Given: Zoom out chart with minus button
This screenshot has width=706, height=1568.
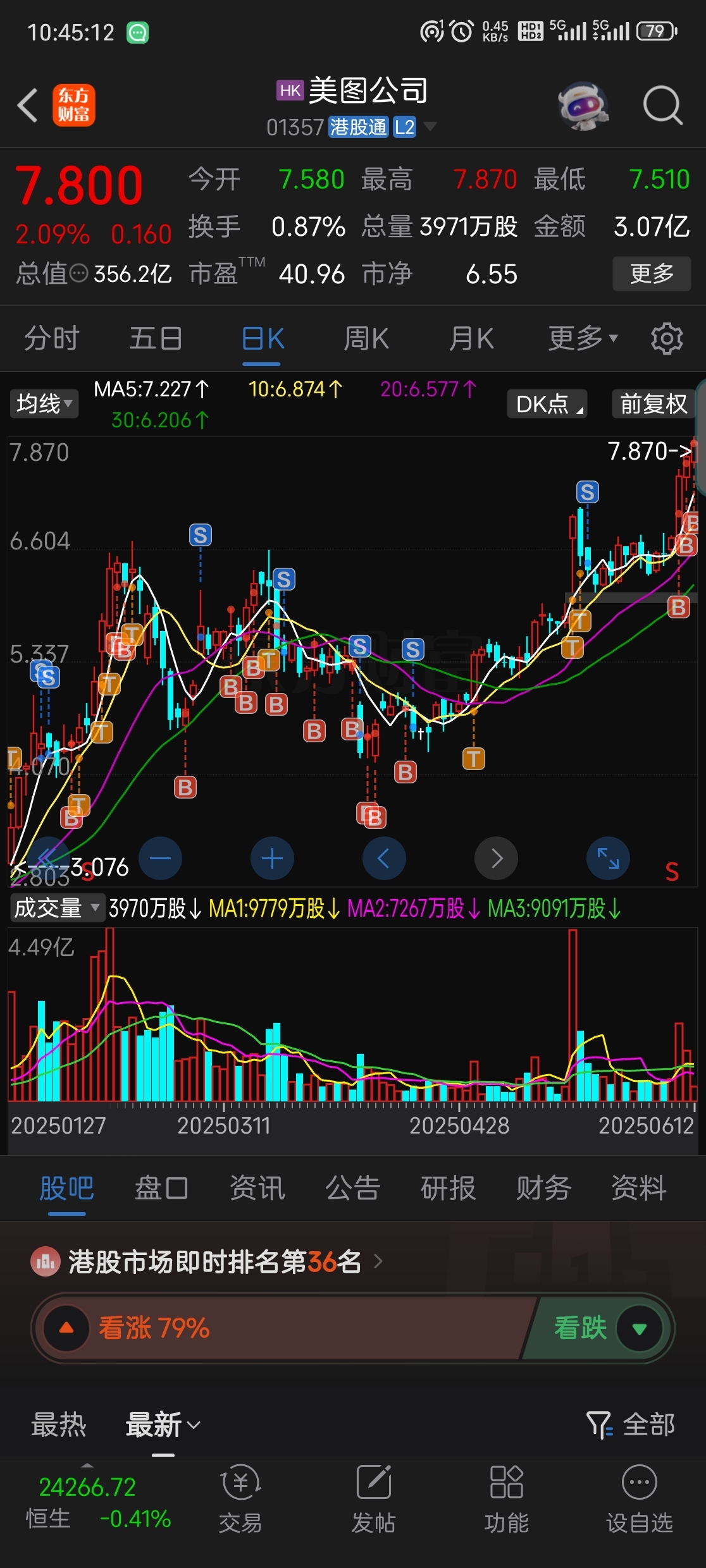Looking at the screenshot, I should (160, 858).
